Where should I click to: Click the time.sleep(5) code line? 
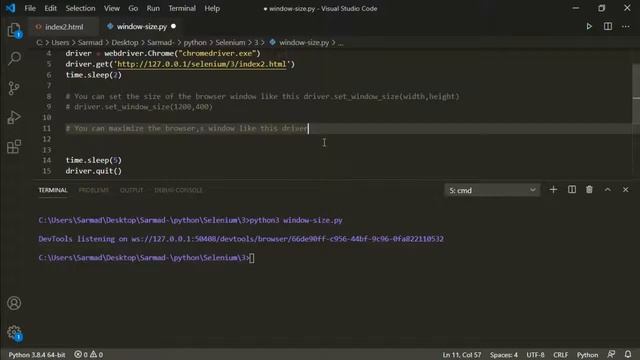[93, 160]
